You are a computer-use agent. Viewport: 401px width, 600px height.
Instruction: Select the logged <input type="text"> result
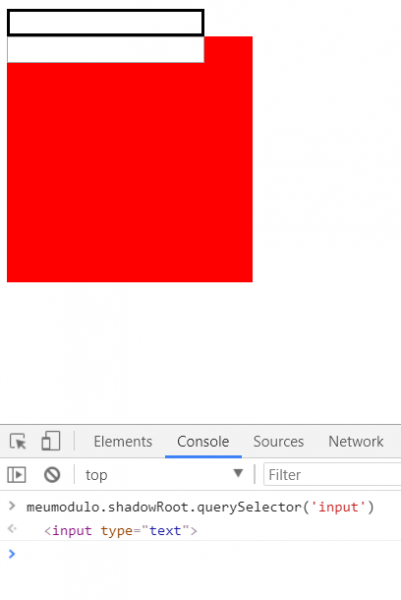pos(121,531)
